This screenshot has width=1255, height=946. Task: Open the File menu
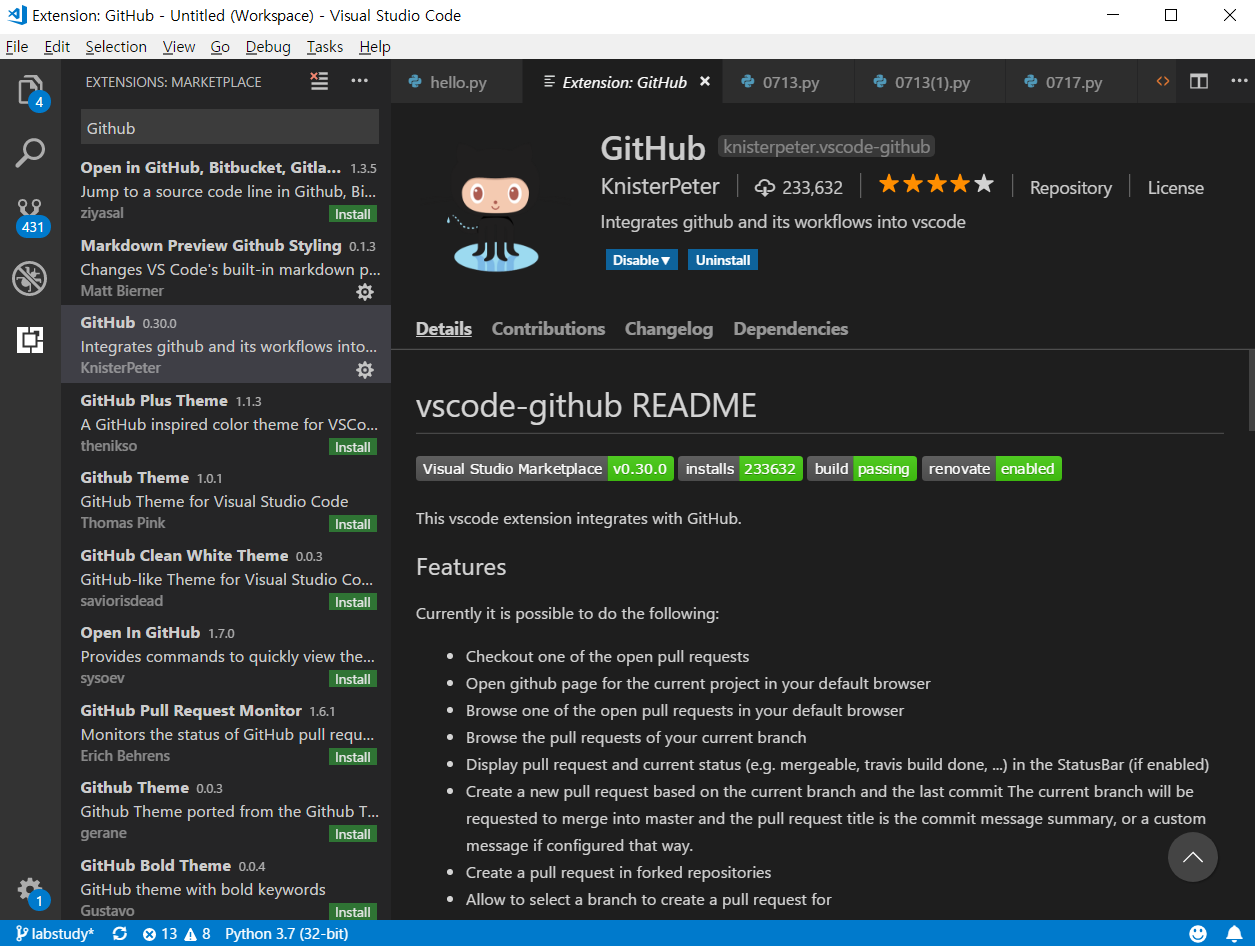coord(17,47)
